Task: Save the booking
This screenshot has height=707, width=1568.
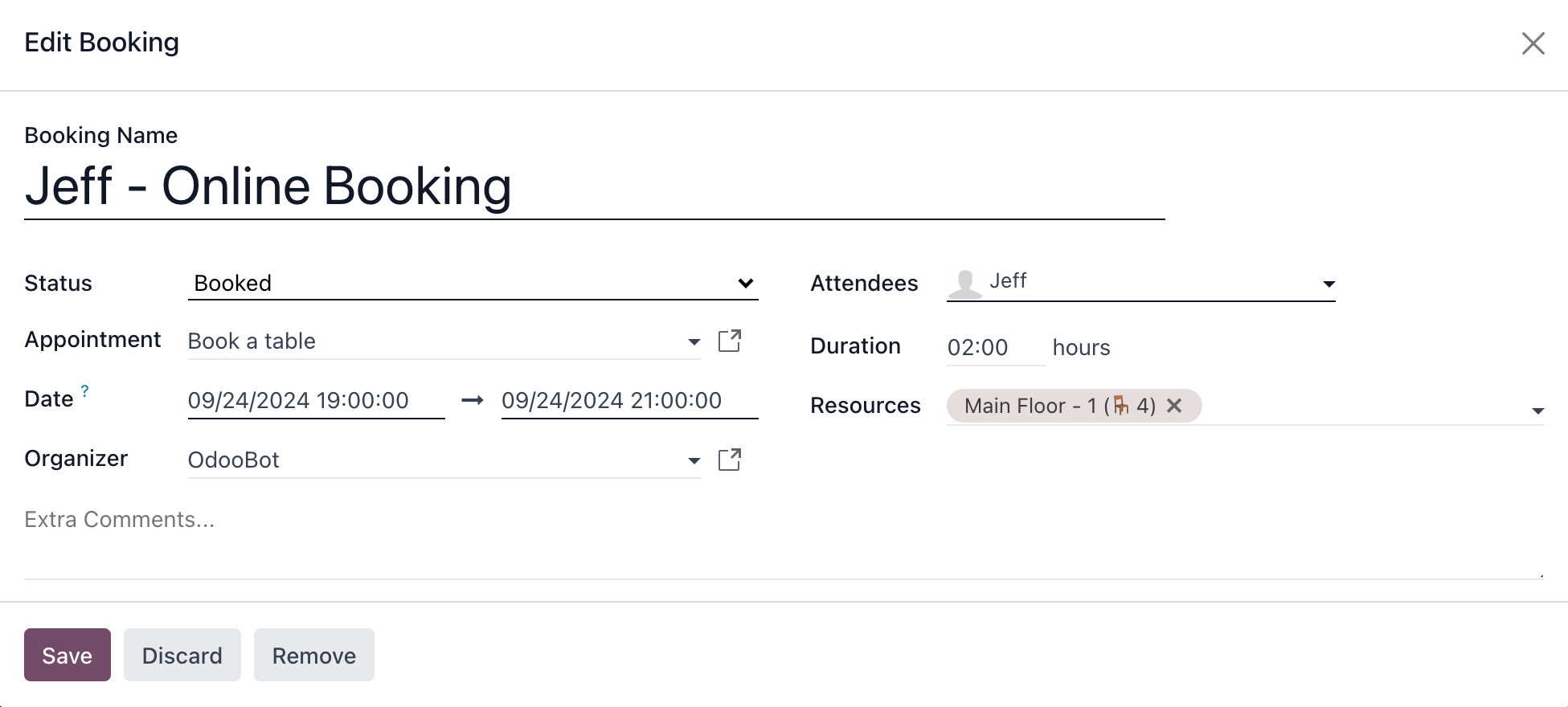Action: (68, 655)
